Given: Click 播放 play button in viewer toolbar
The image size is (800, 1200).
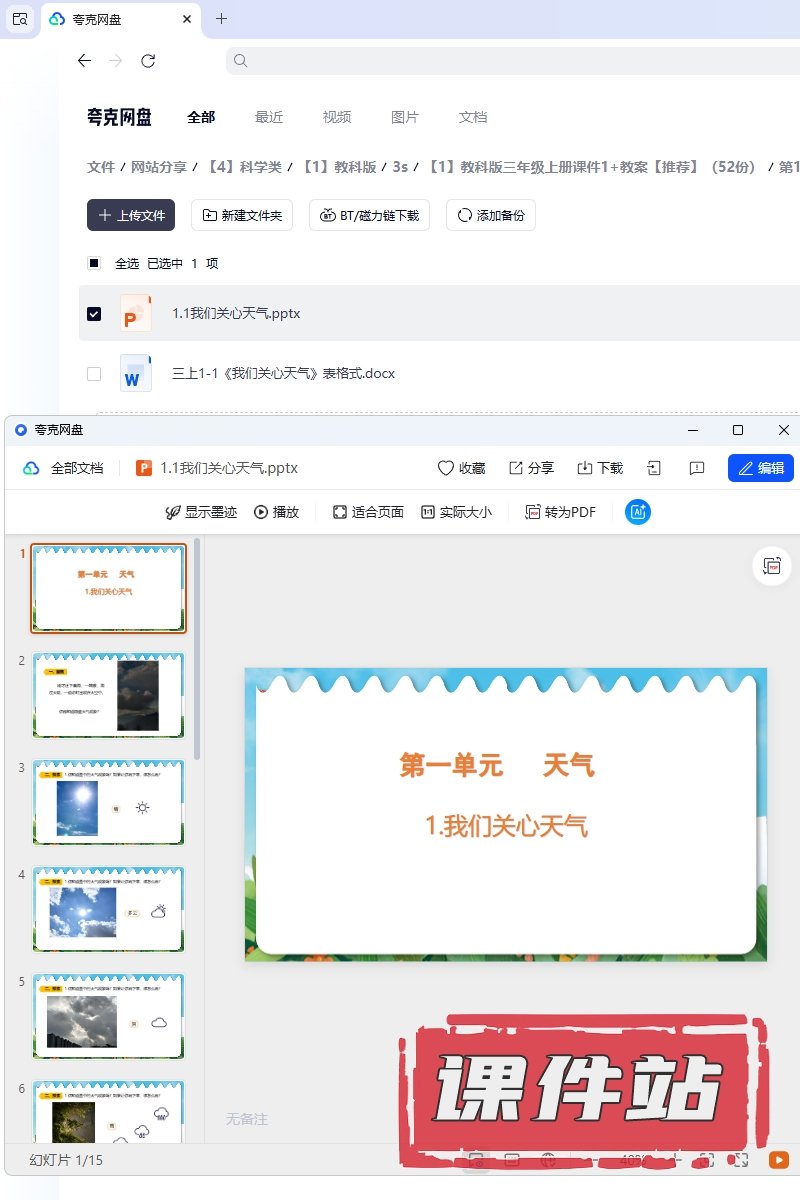Looking at the screenshot, I should [276, 512].
